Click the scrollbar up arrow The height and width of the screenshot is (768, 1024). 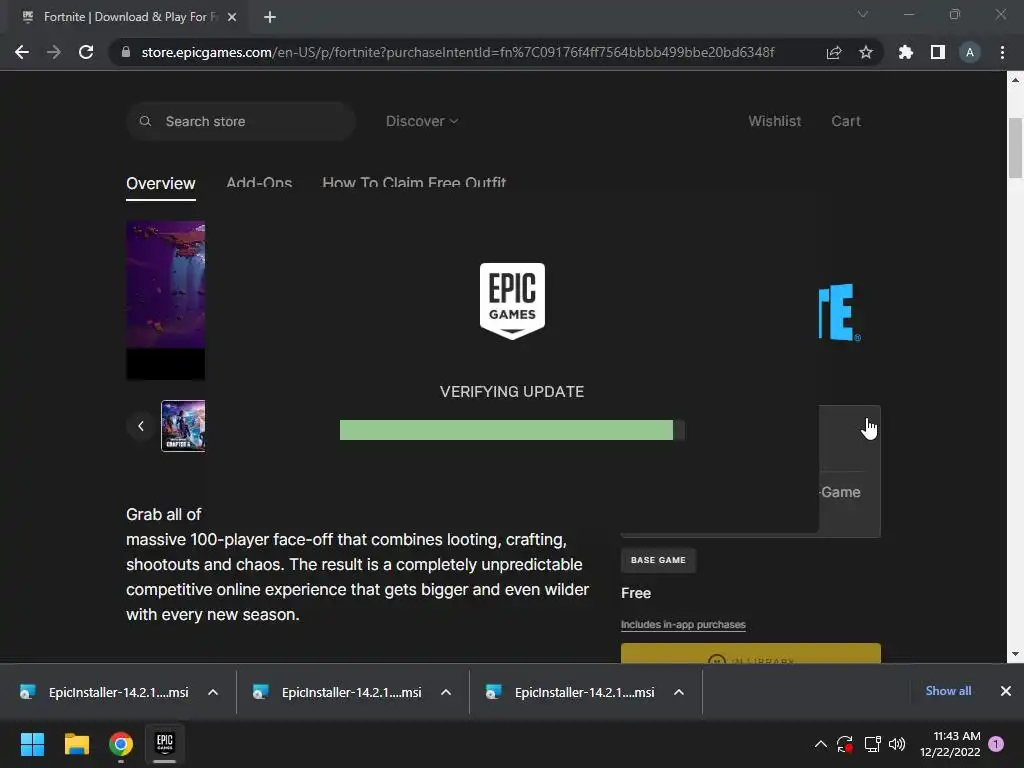tap(1015, 80)
